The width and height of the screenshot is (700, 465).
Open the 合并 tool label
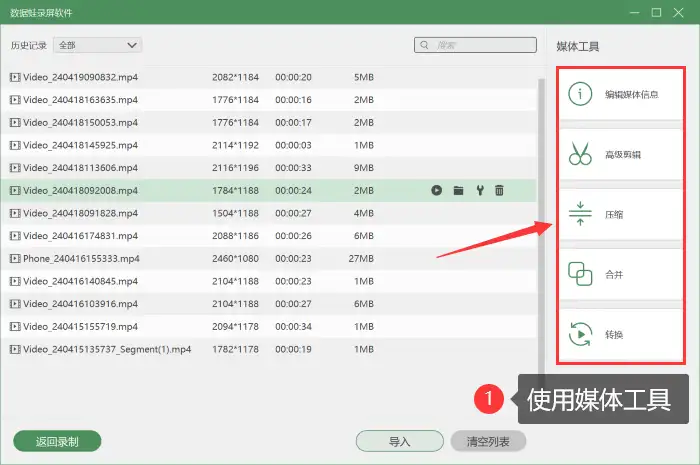click(614, 274)
